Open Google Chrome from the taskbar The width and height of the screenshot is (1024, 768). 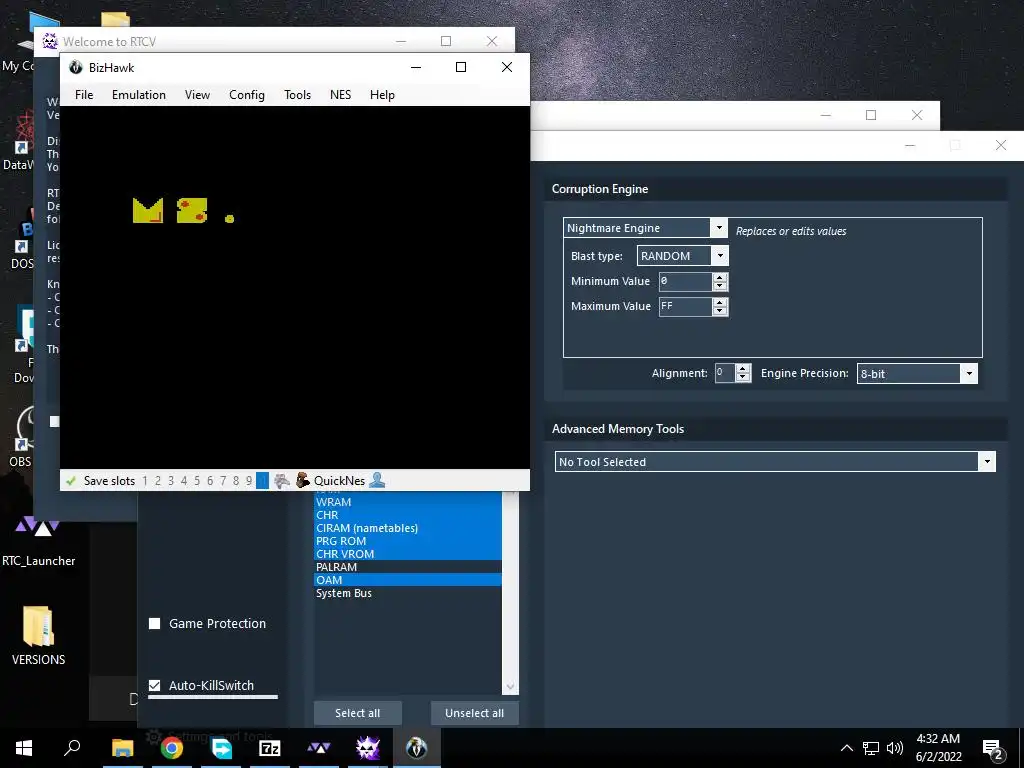tap(172, 748)
